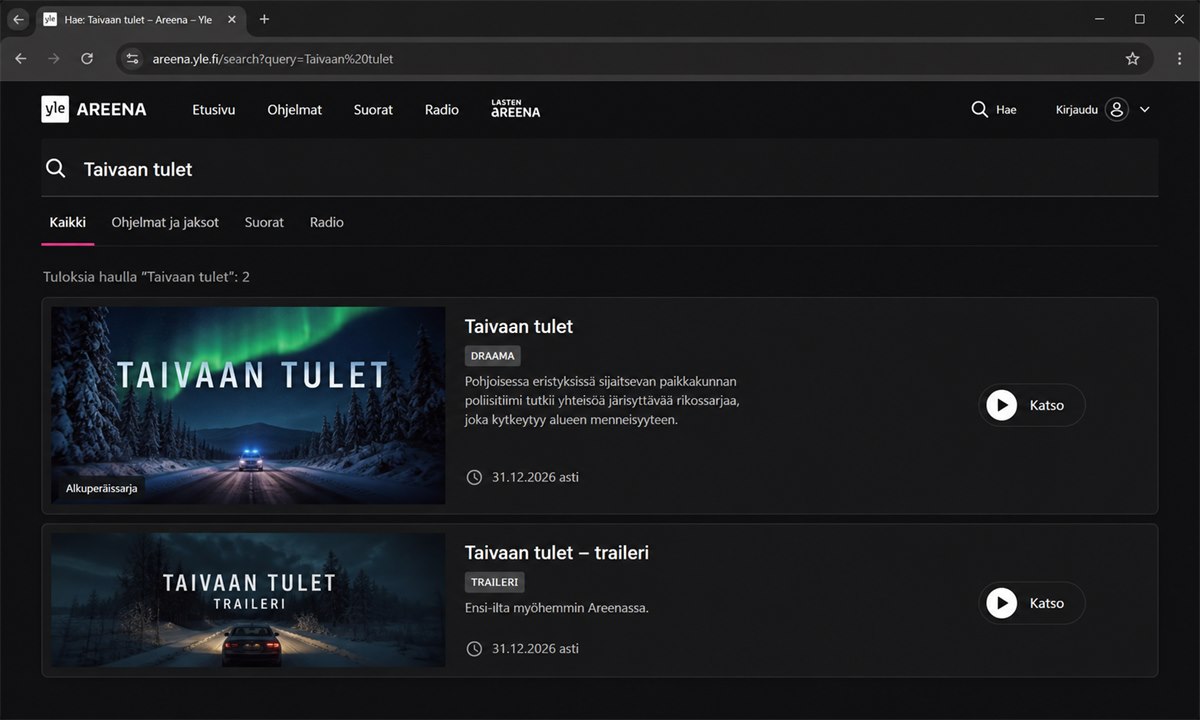Switch to the Radio results tab
This screenshot has width=1200, height=720.
pyautogui.click(x=327, y=222)
